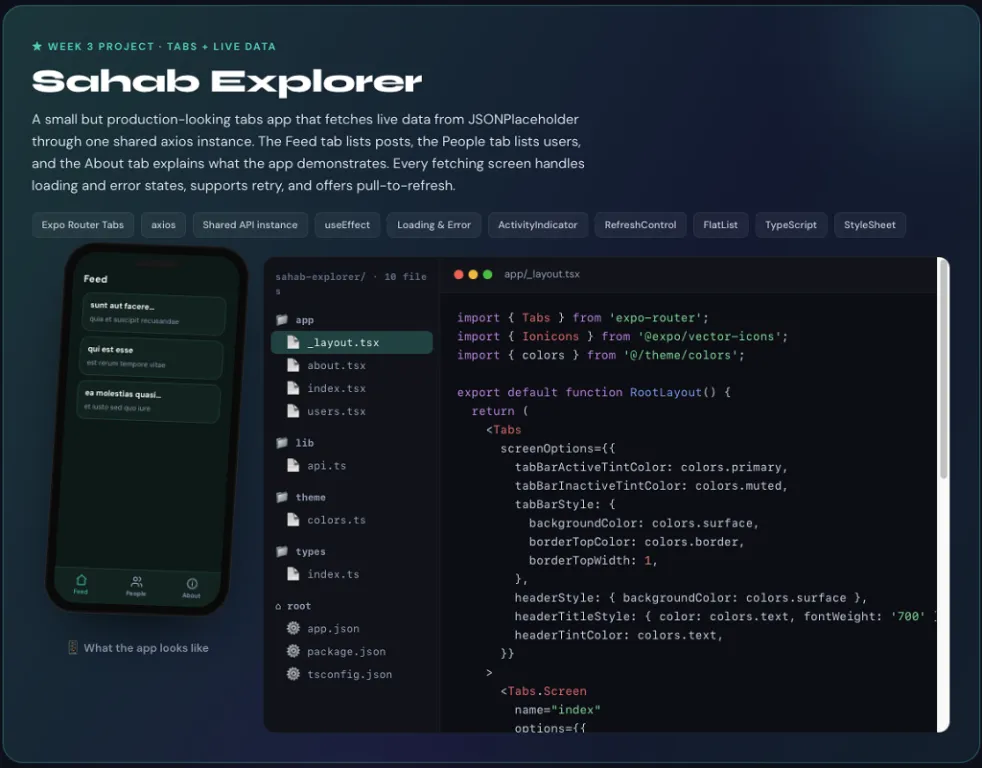
Task: Tap the People icon in phone tab bar
Action: [137, 582]
